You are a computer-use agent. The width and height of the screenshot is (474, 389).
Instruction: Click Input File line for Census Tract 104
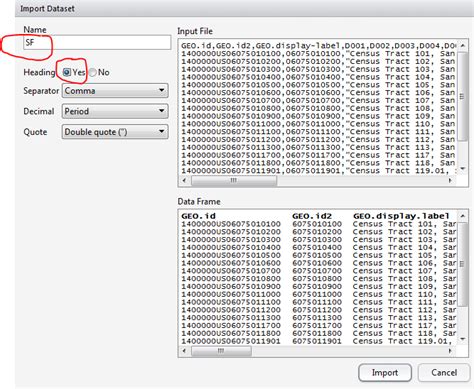319,77
